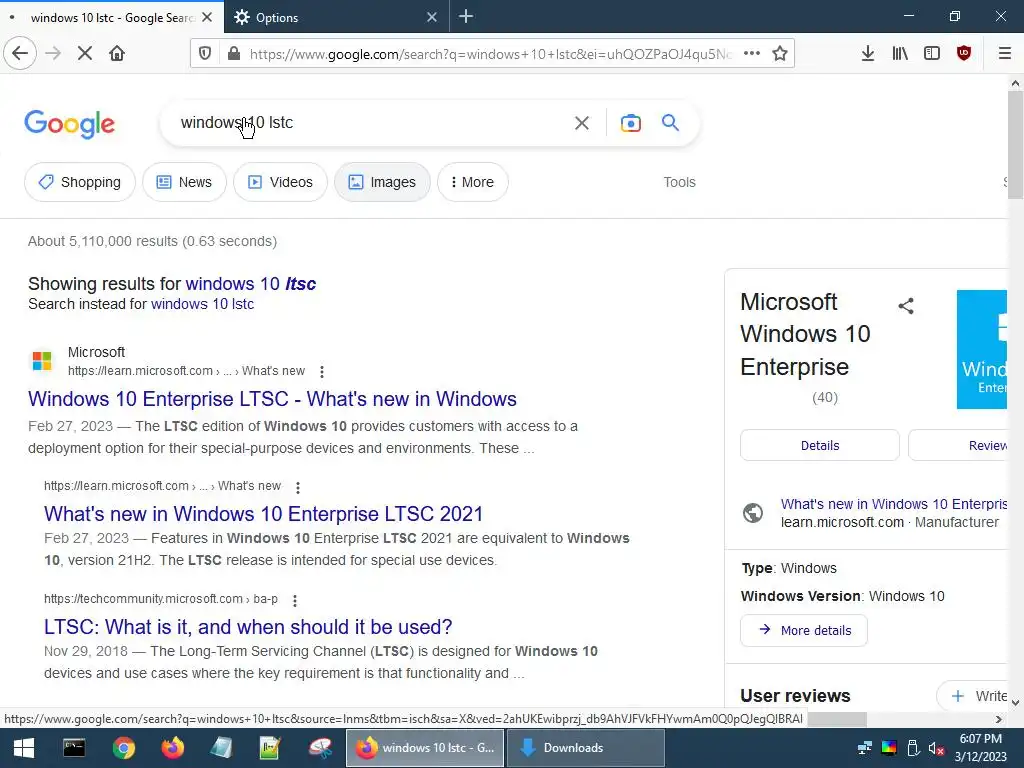Search by image with camera icon
The height and width of the screenshot is (768, 1024).
[x=631, y=123]
